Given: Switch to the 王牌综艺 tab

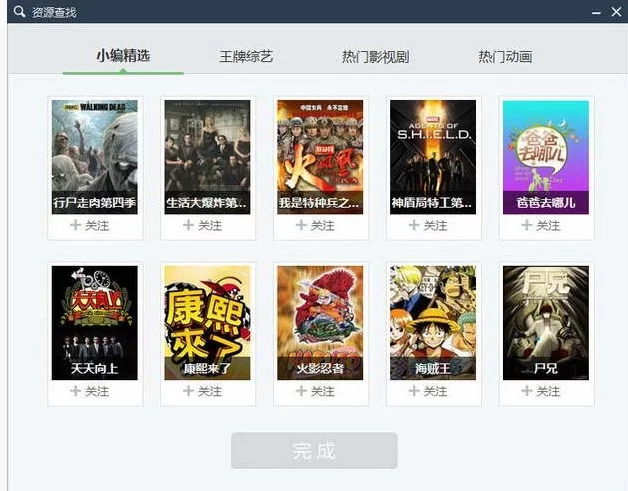Looking at the screenshot, I should coord(246,56).
